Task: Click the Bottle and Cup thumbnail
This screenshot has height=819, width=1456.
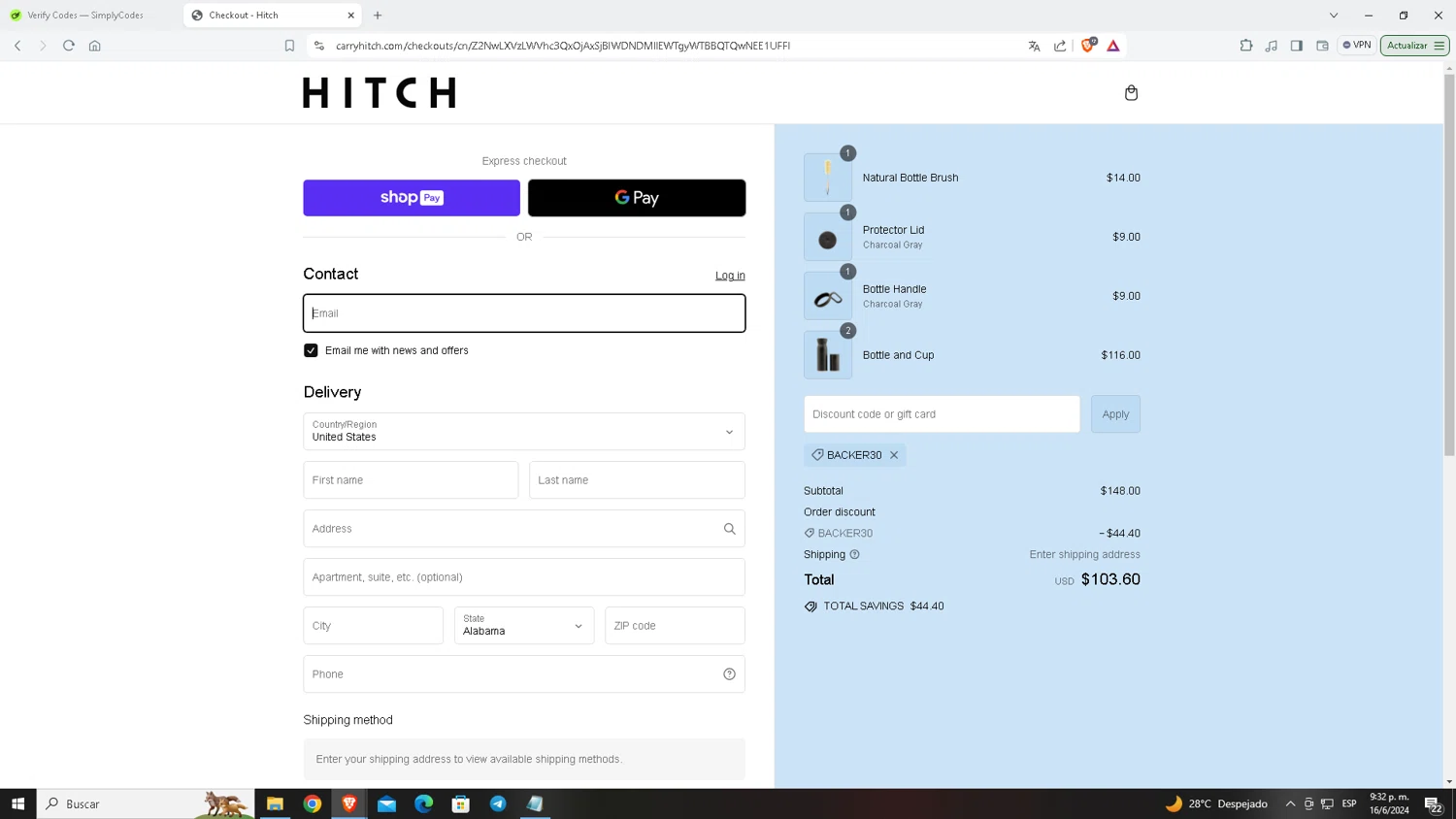Action: 828,355
